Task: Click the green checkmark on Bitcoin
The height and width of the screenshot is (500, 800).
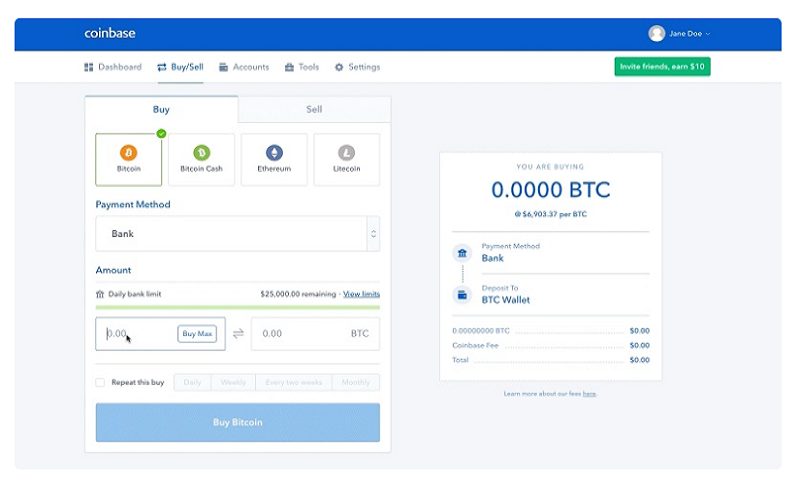Action: tap(161, 134)
